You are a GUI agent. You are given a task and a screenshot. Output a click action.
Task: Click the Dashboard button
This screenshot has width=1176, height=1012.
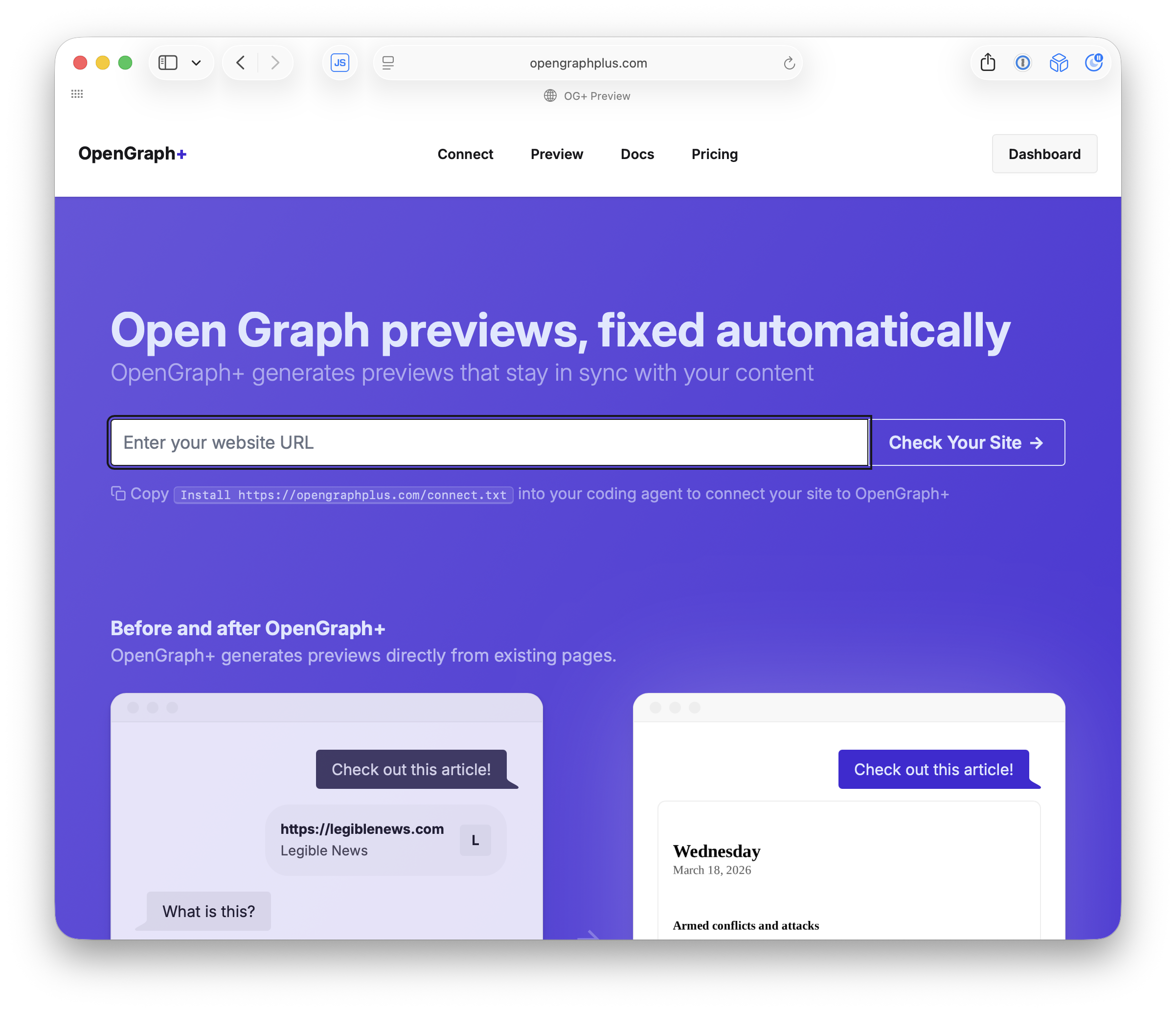pyautogui.click(x=1044, y=154)
